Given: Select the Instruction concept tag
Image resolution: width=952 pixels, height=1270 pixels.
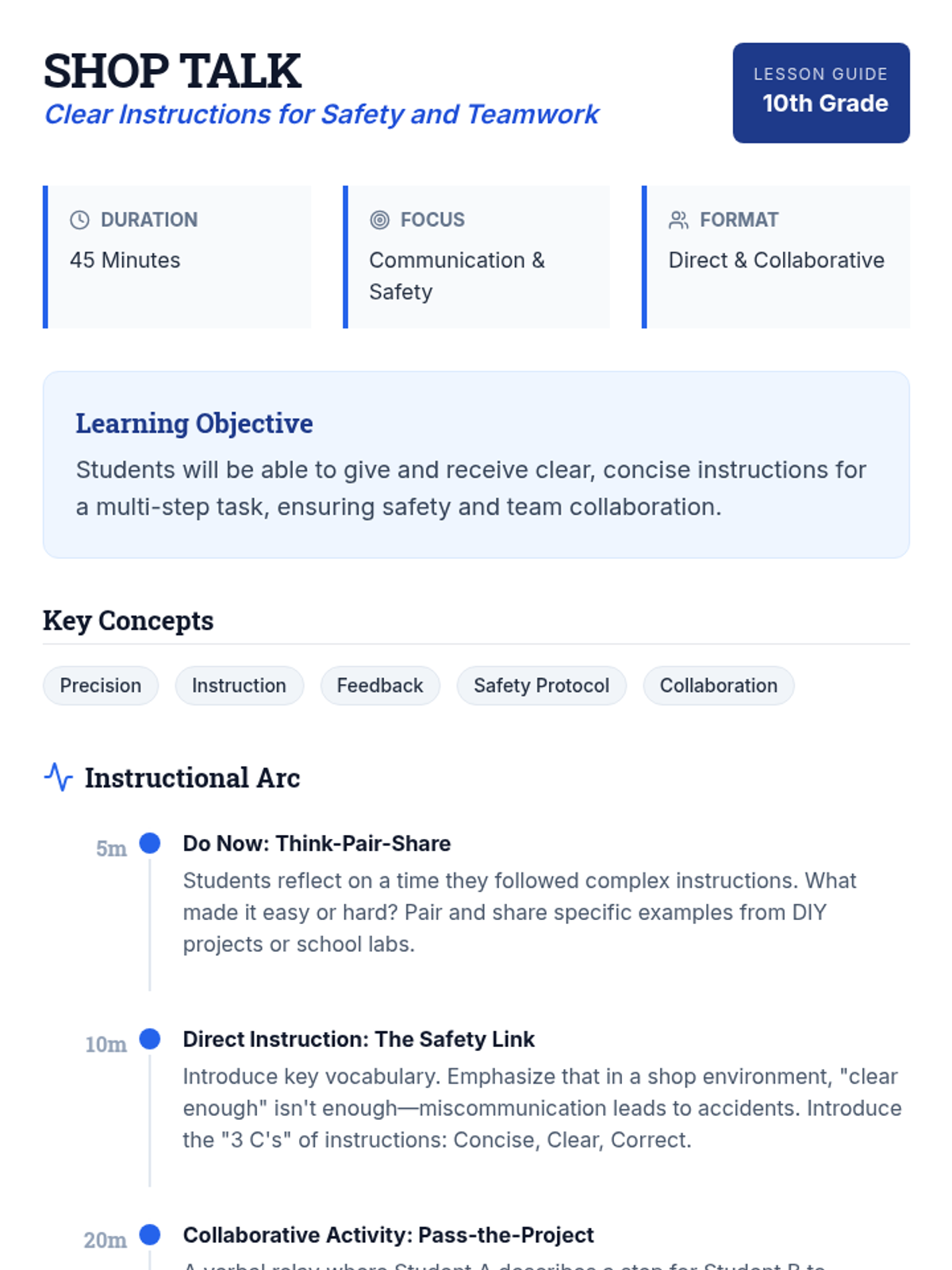Looking at the screenshot, I should pos(239,686).
